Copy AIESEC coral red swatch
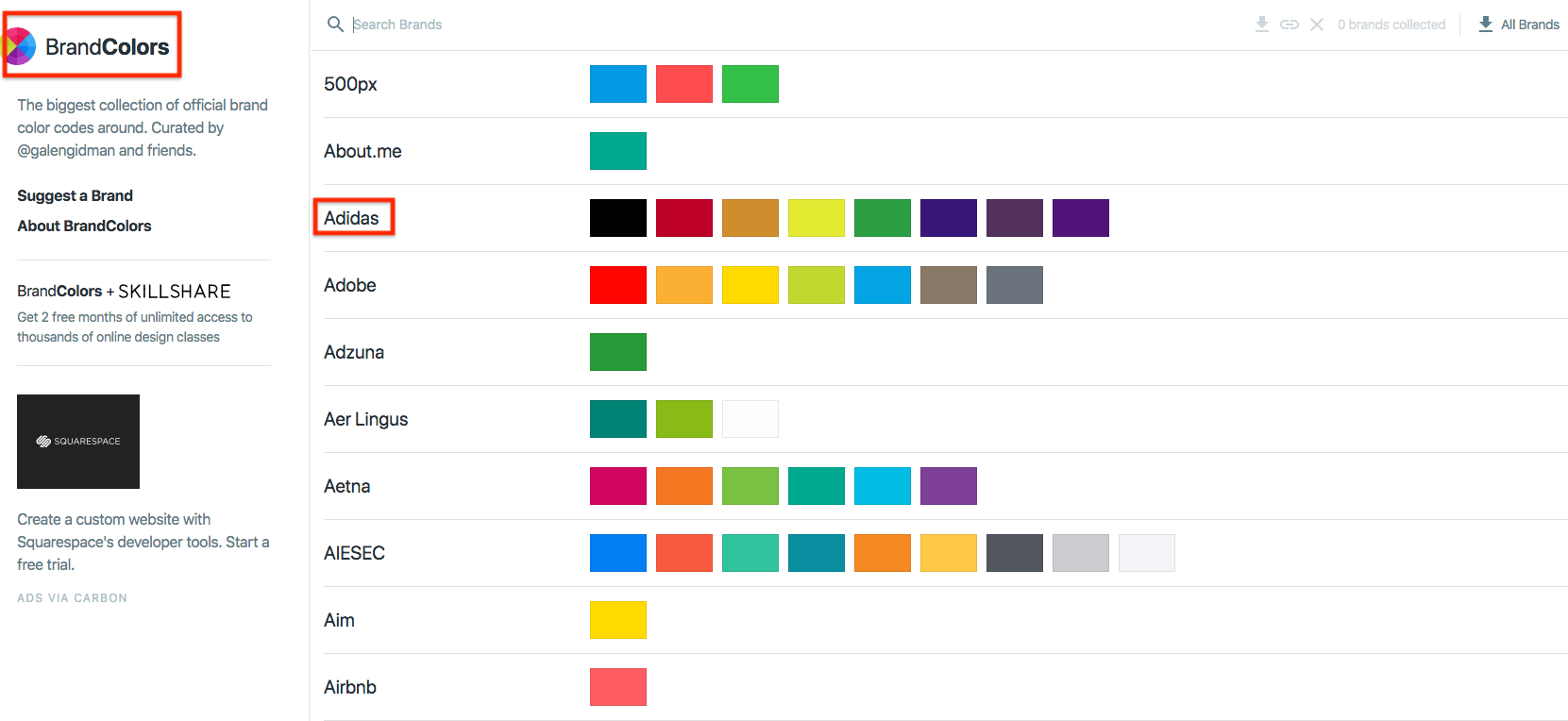The image size is (1568, 721). click(684, 553)
